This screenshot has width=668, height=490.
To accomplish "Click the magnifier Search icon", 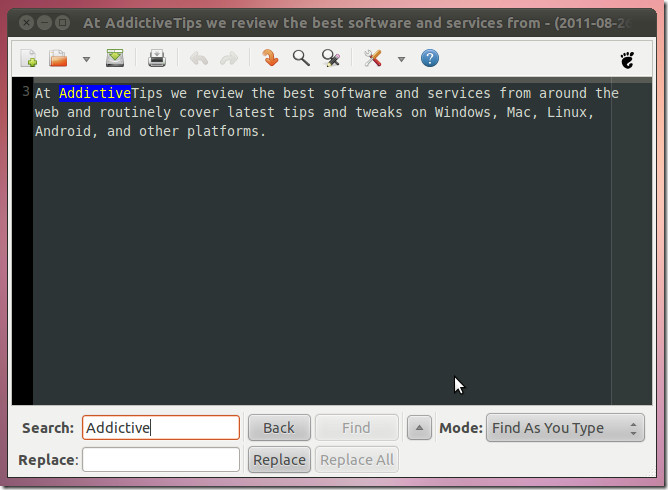I will 301,58.
